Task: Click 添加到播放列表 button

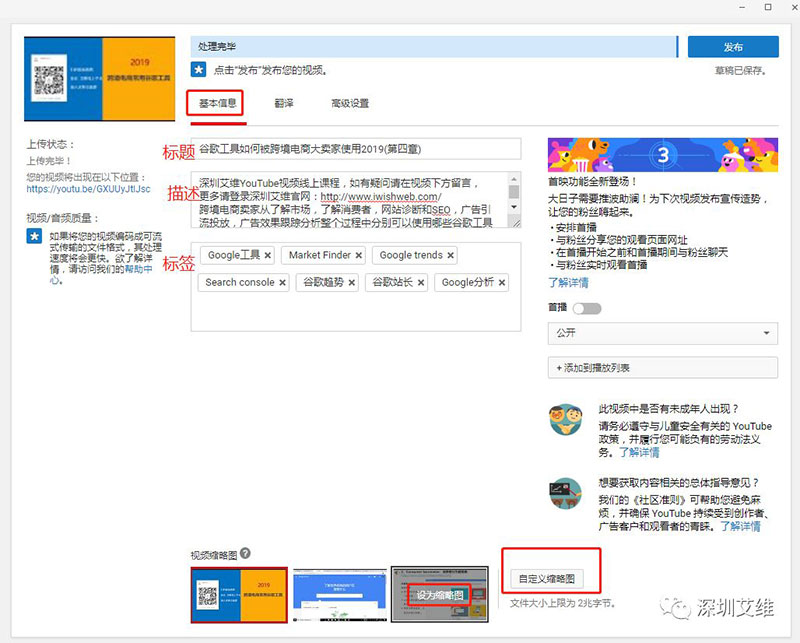Action: [663, 367]
